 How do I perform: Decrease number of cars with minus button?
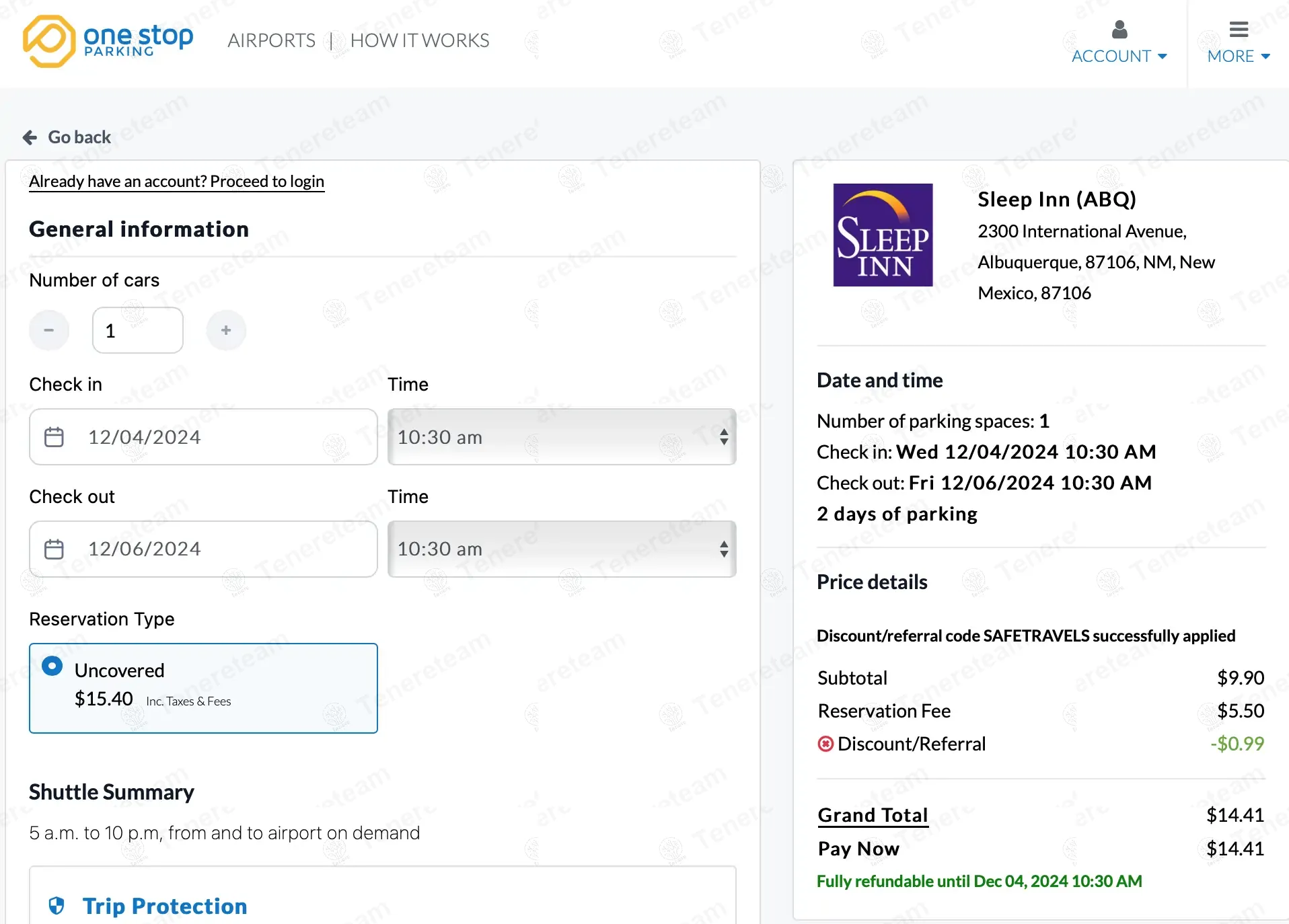(49, 330)
